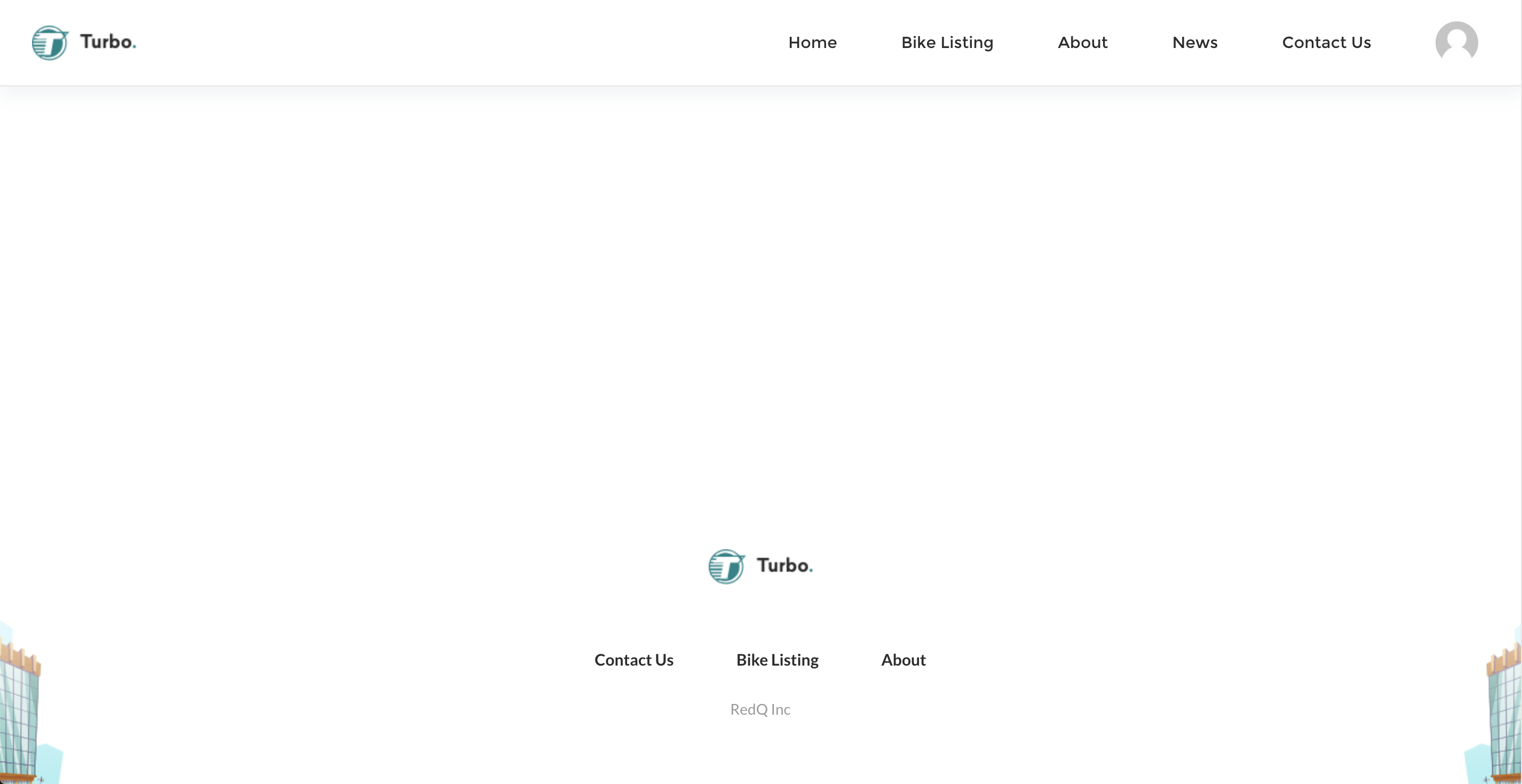This screenshot has height=784, width=1522.
Task: Click the Turbo logo emblem in header
Action: [50, 43]
